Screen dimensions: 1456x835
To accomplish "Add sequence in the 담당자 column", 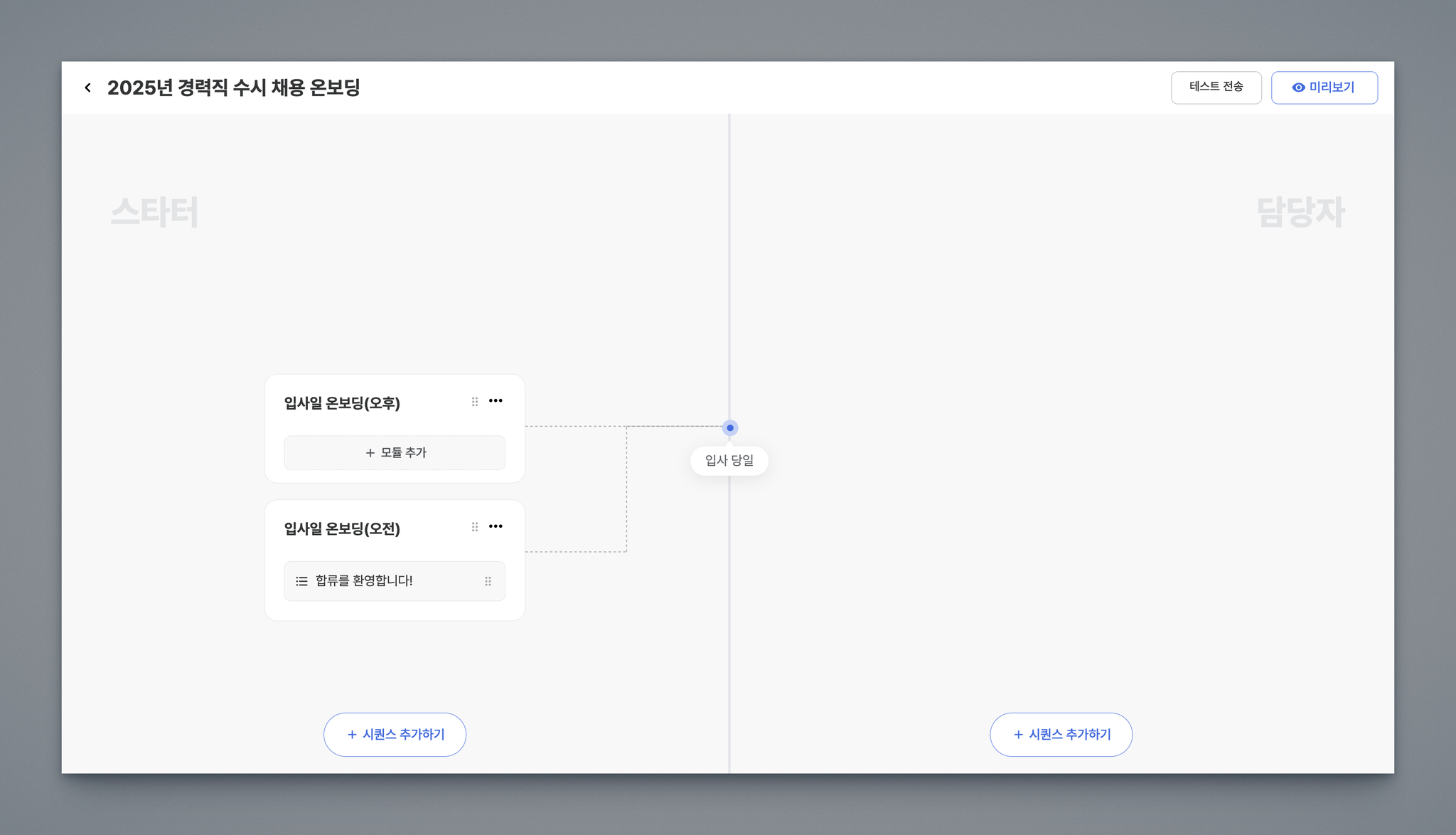I will [1061, 734].
